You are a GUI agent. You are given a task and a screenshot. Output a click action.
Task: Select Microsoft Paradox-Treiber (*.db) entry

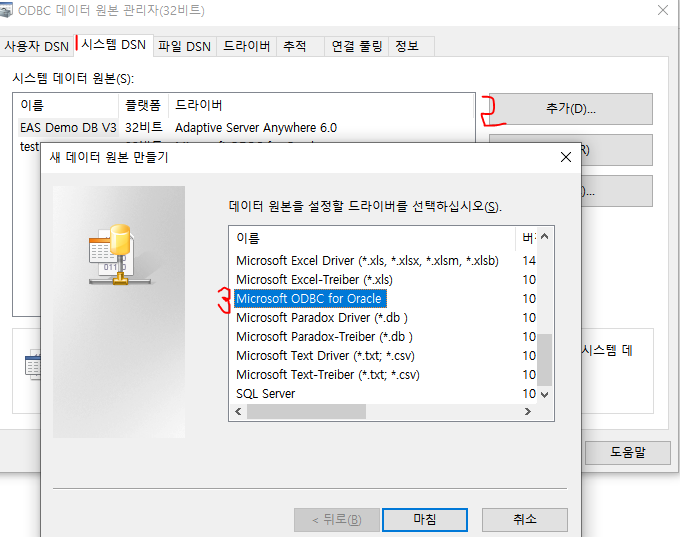324,337
